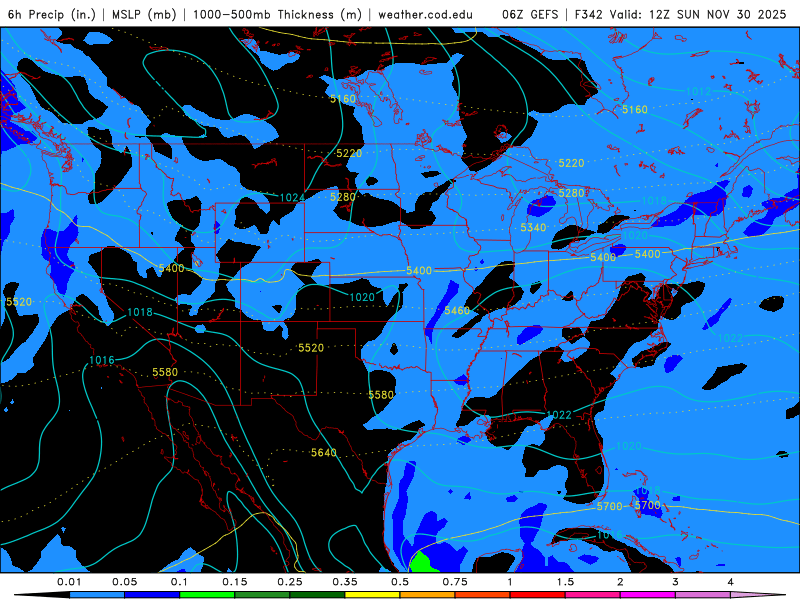Click the 0.01 legend value
Image resolution: width=800 pixels, height=600 pixels.
click(69, 582)
